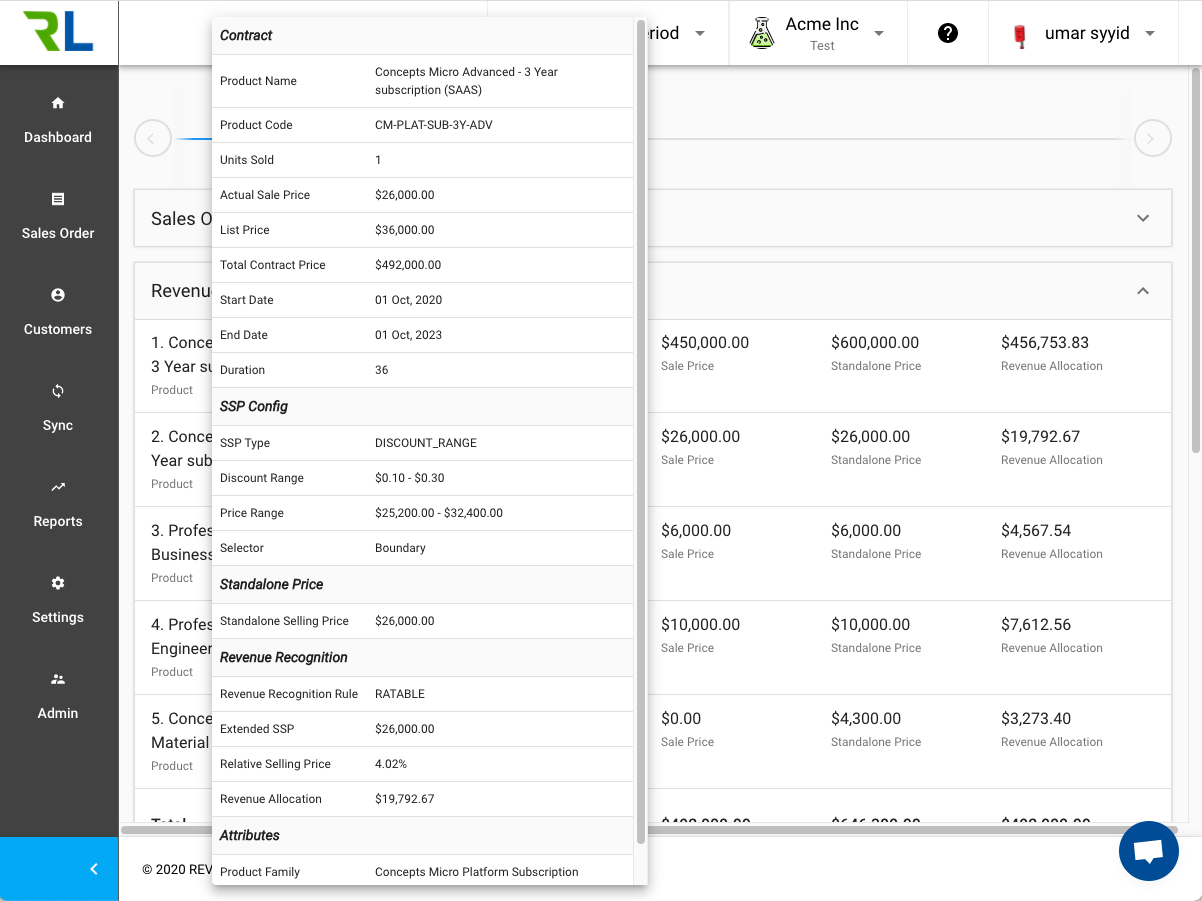
Task: Click Total Contract Price $492,000.00
Action: point(408,265)
